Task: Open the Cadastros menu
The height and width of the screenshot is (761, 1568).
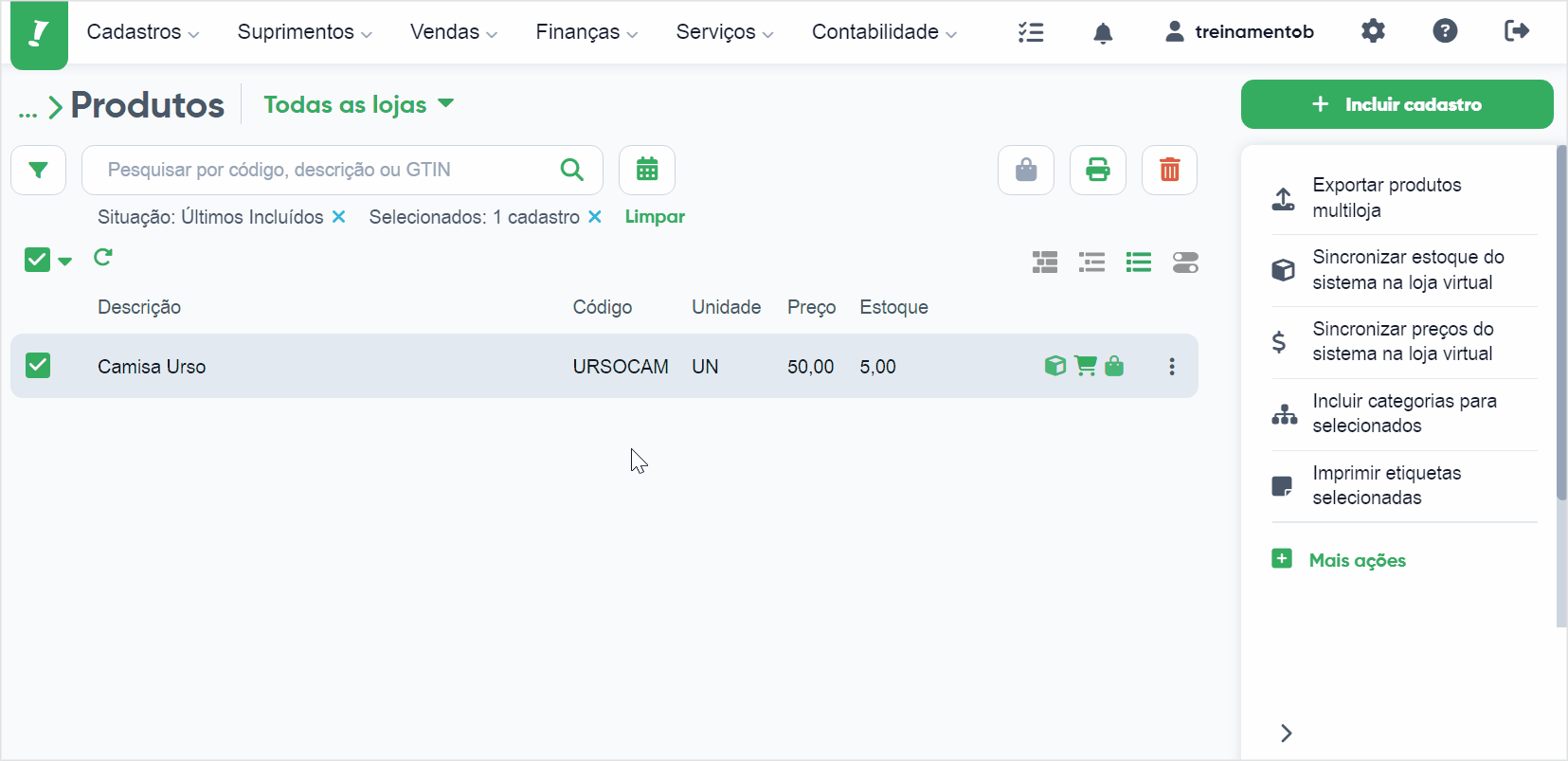Action: [x=143, y=32]
